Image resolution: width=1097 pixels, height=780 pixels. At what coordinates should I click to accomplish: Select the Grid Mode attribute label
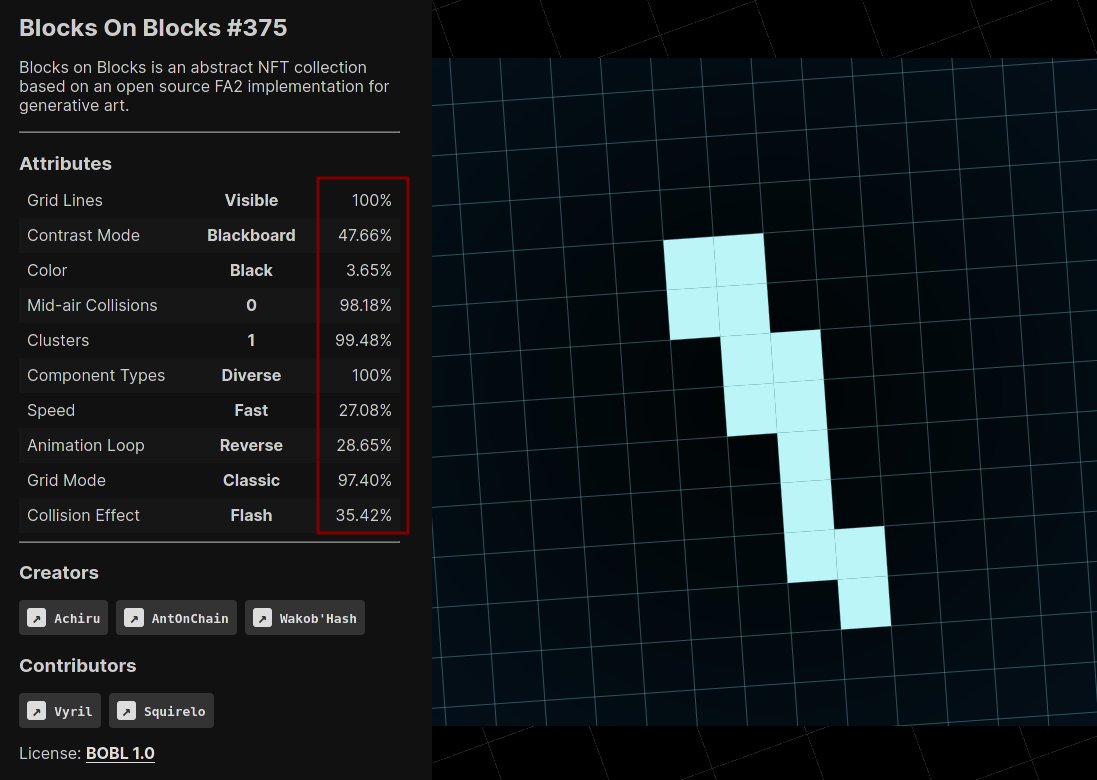click(66, 480)
